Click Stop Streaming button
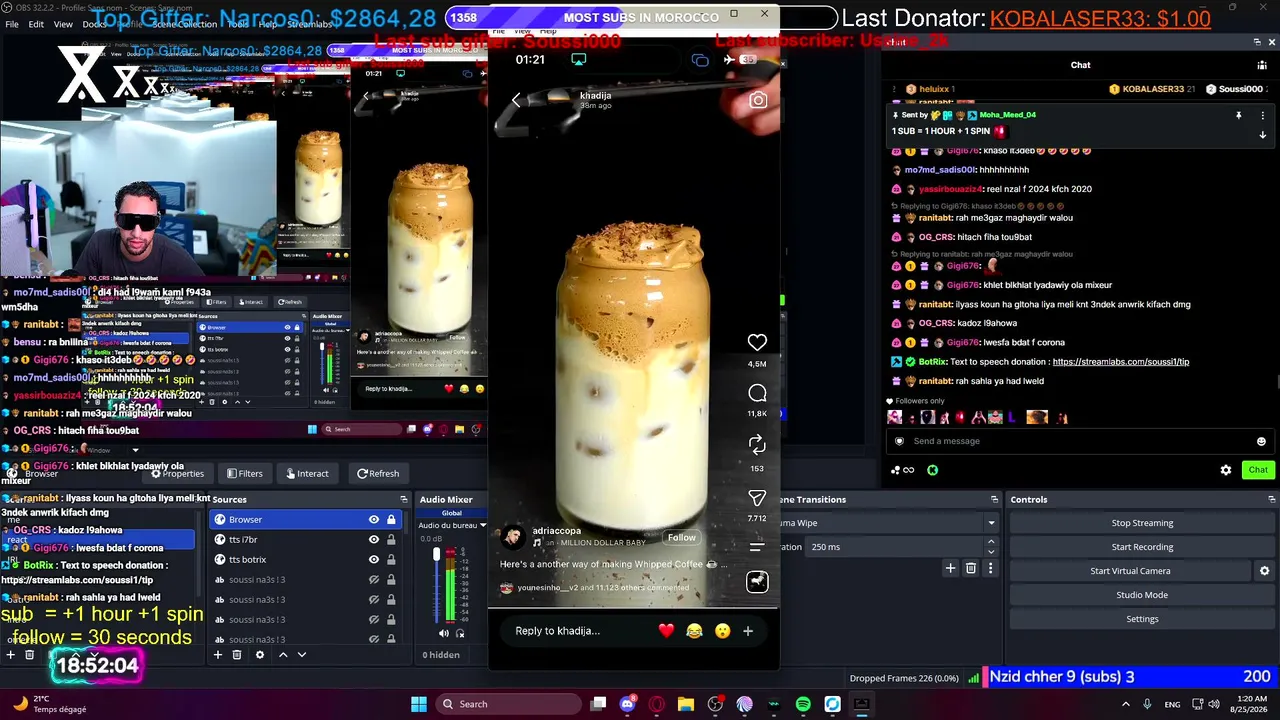Image resolution: width=1280 pixels, height=720 pixels. coord(1142,523)
